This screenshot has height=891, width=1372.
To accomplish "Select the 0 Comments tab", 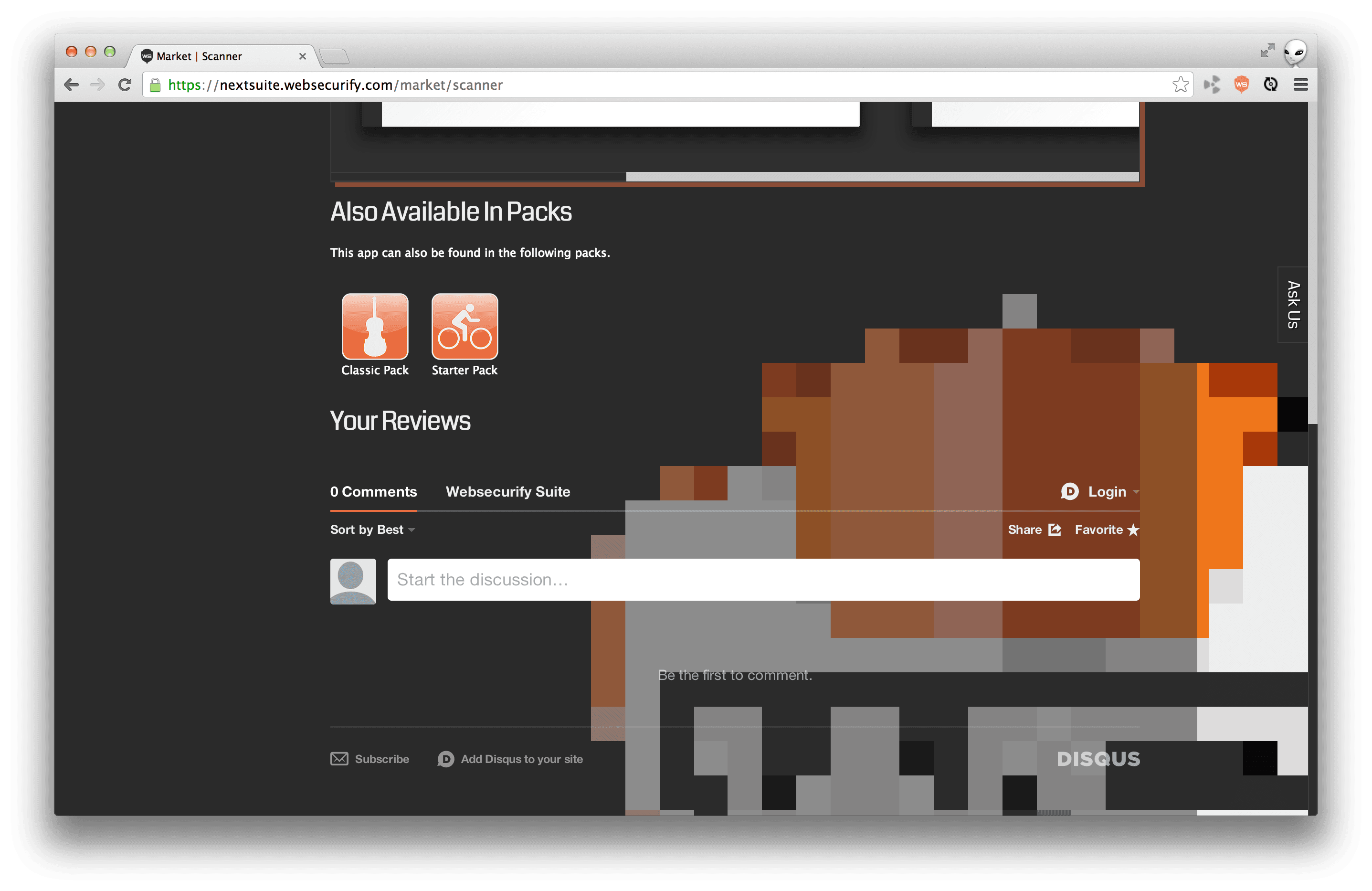I will point(373,491).
